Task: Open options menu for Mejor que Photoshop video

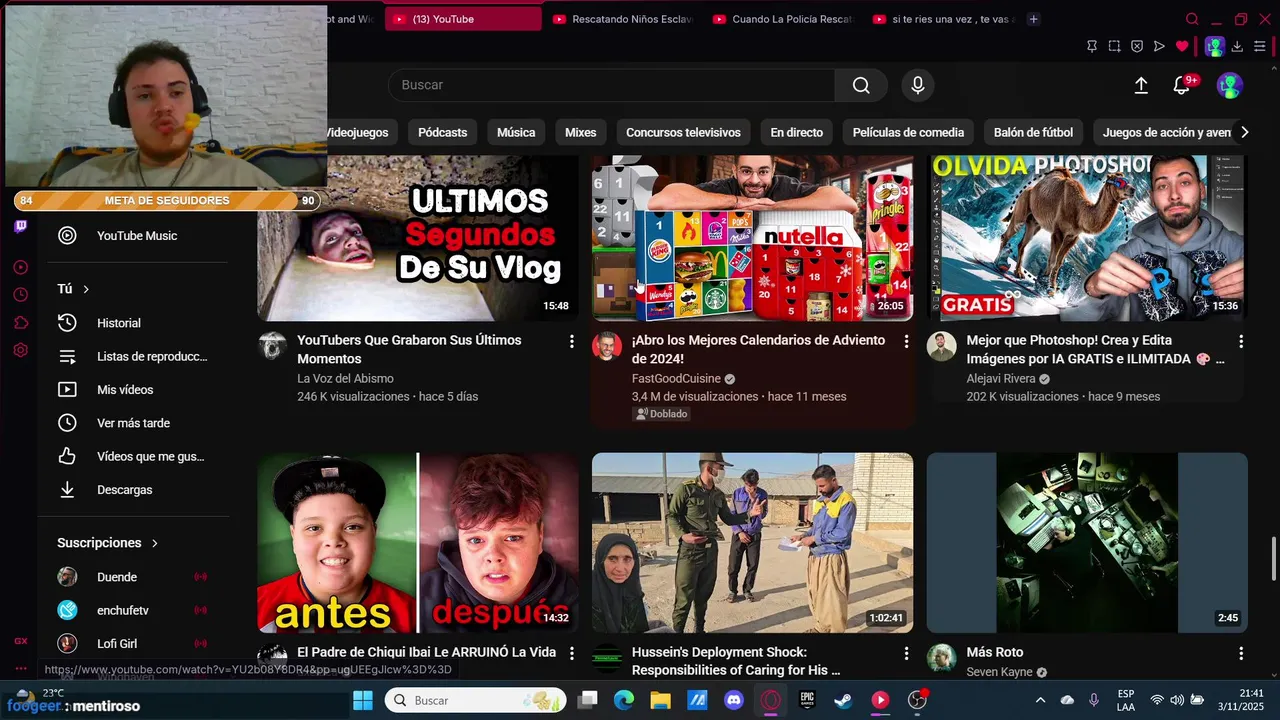Action: (1241, 341)
